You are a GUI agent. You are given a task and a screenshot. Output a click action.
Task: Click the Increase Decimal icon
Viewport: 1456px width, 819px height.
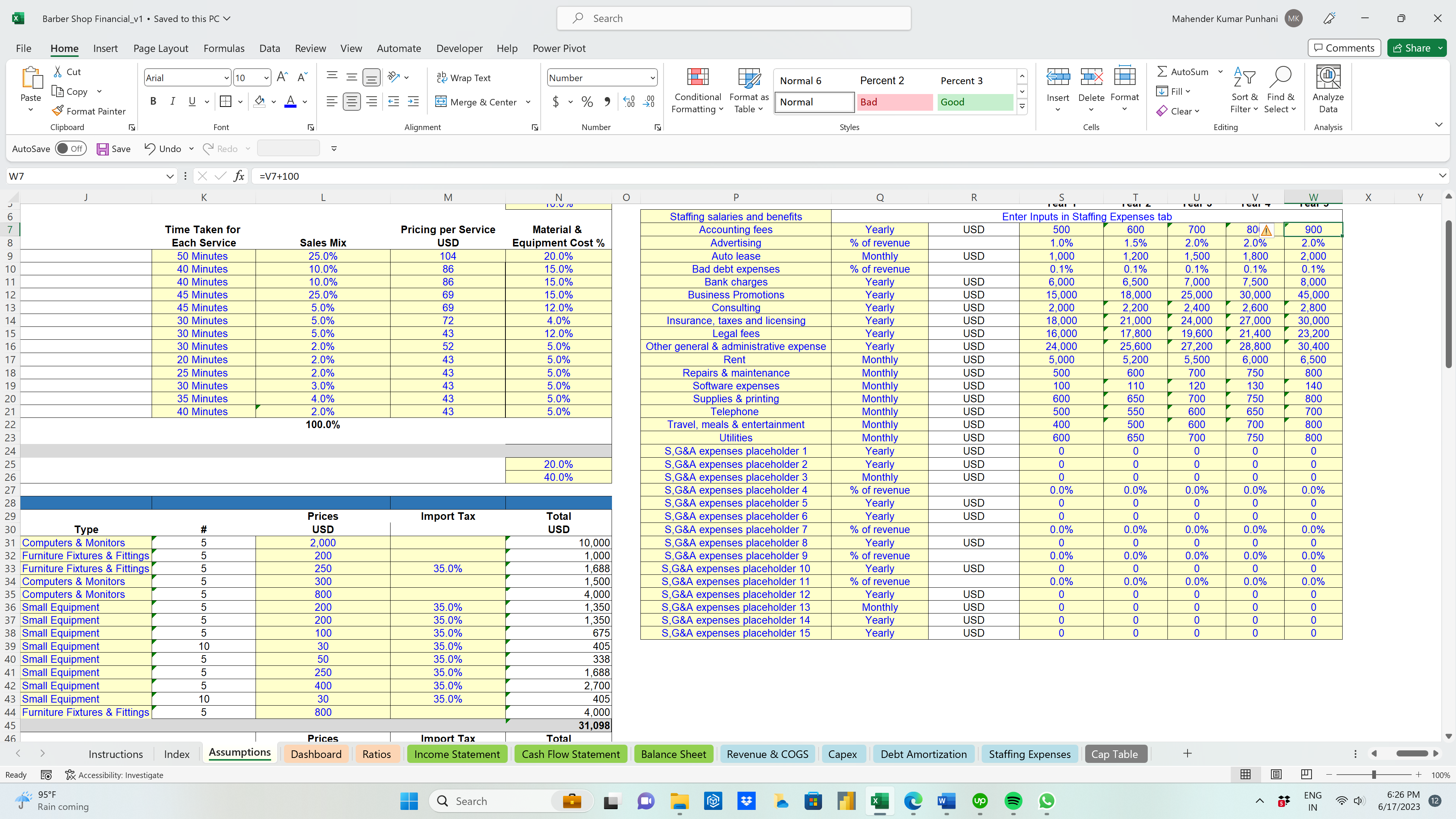[x=629, y=101]
